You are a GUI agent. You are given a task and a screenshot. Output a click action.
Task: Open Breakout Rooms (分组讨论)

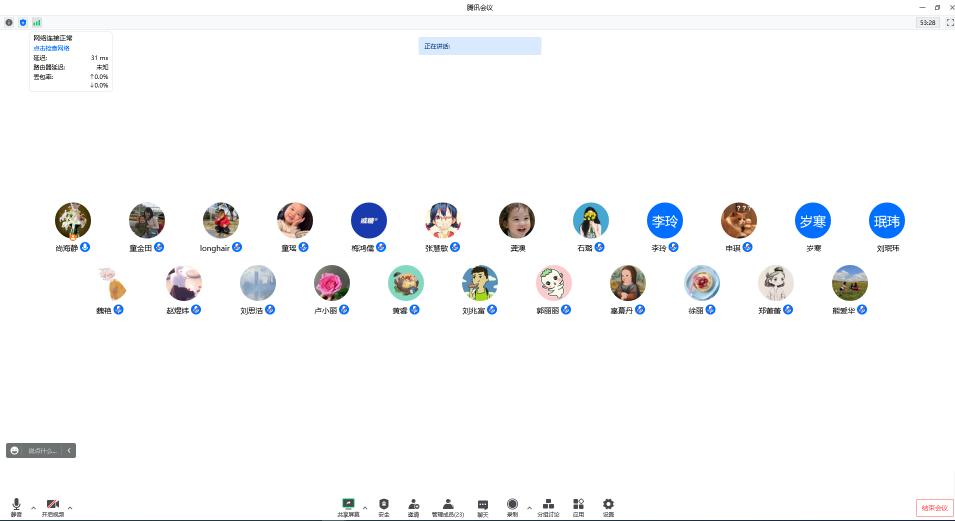[548, 507]
